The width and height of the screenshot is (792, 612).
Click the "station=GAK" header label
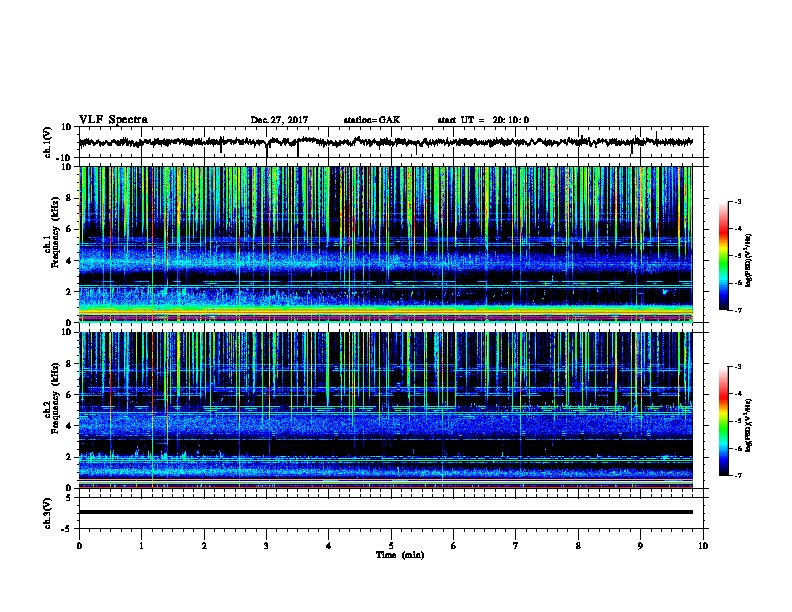click(x=372, y=120)
